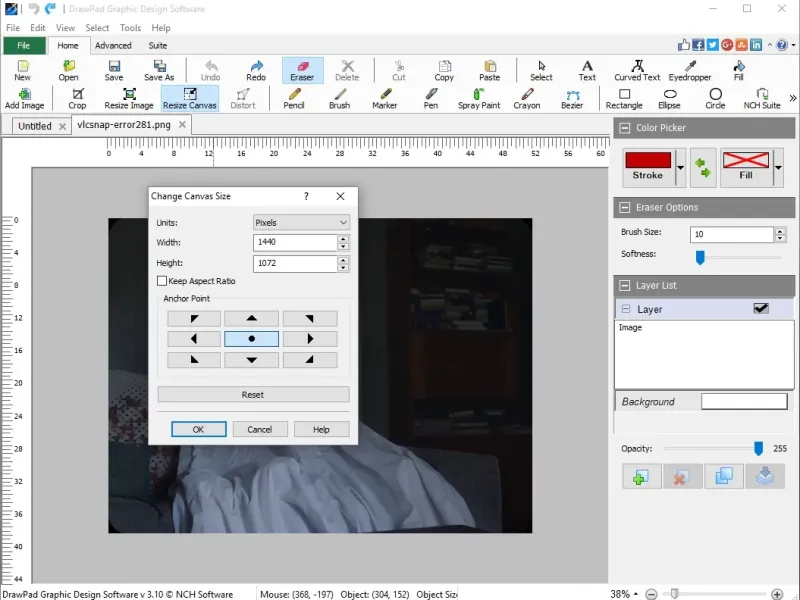Click the green File button
This screenshot has height=600, width=800.
coord(24,45)
